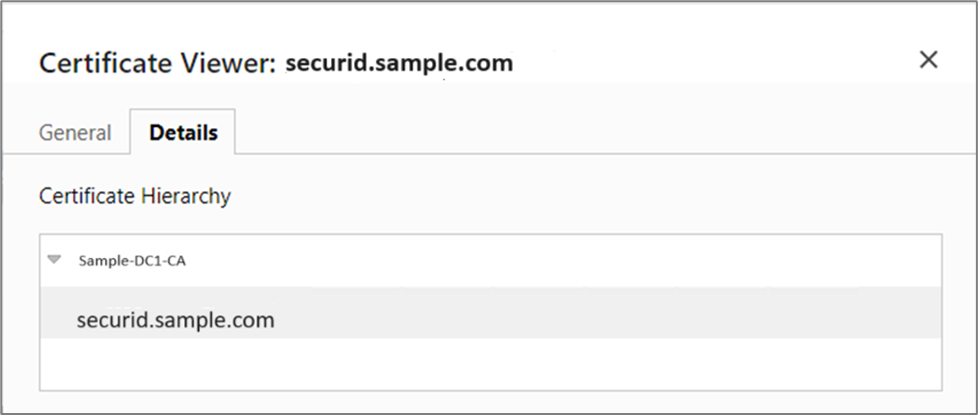Select the Details tab
This screenshot has width=978, height=415.
point(183,133)
